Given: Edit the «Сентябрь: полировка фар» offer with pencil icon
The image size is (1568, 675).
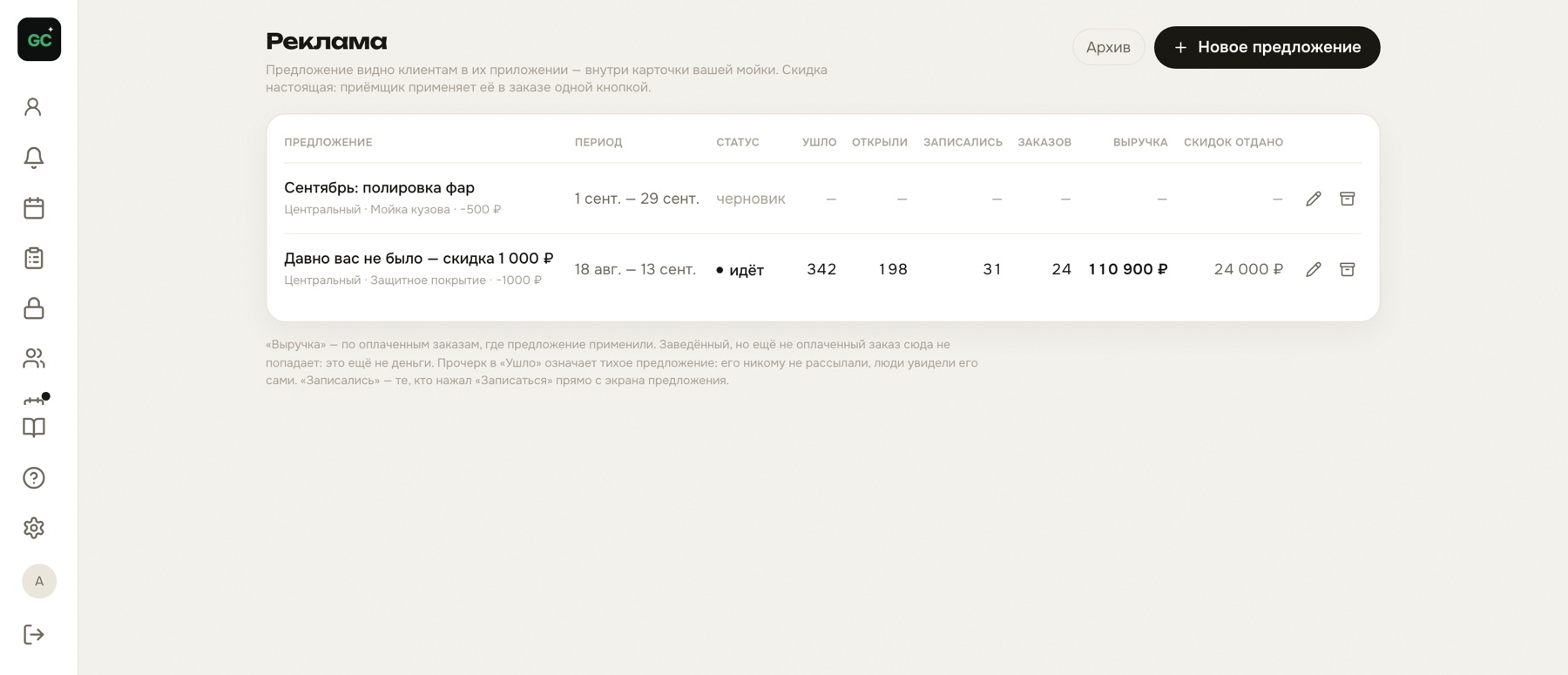Looking at the screenshot, I should [x=1314, y=199].
